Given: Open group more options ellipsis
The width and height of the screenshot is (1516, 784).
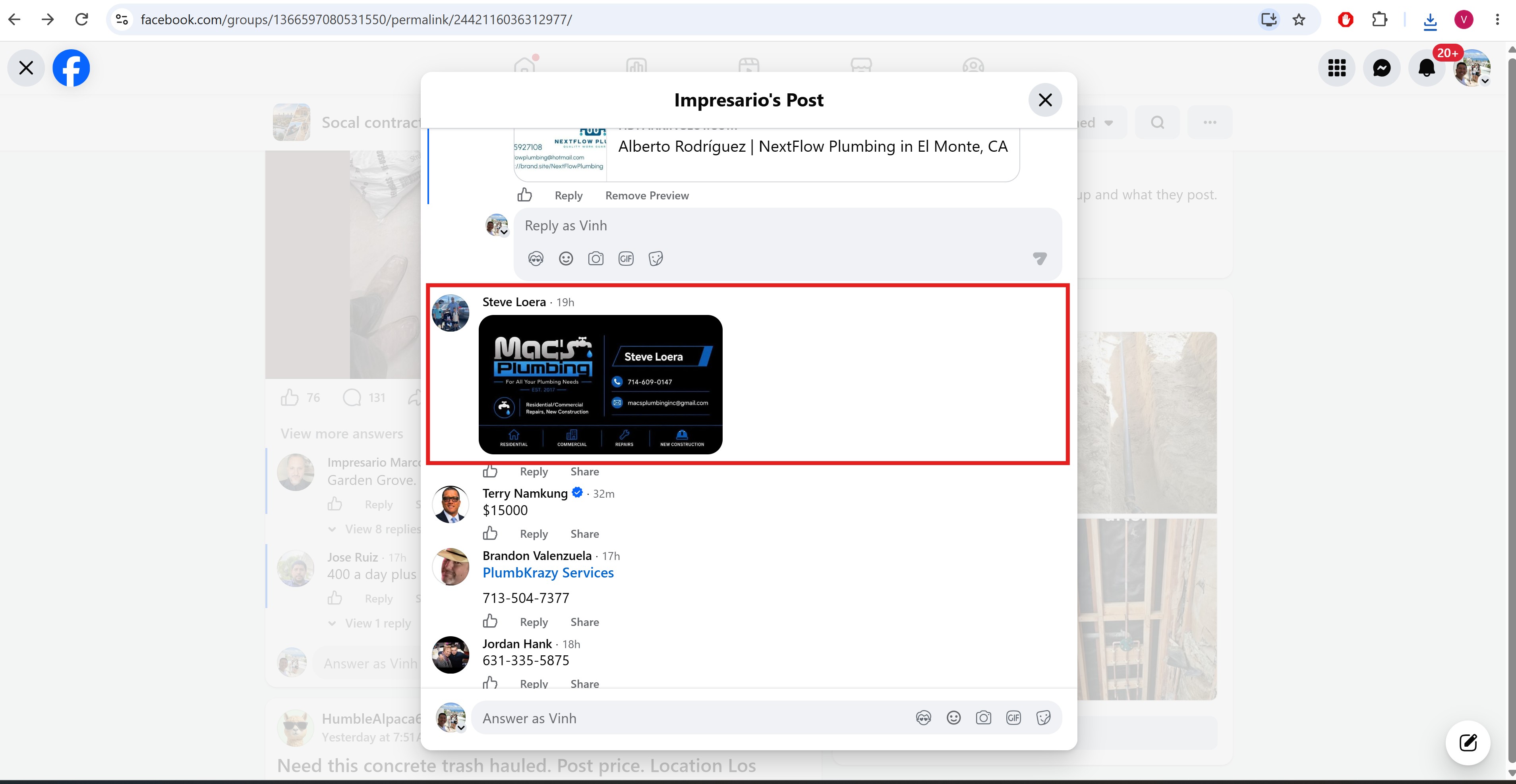Looking at the screenshot, I should 1209,122.
